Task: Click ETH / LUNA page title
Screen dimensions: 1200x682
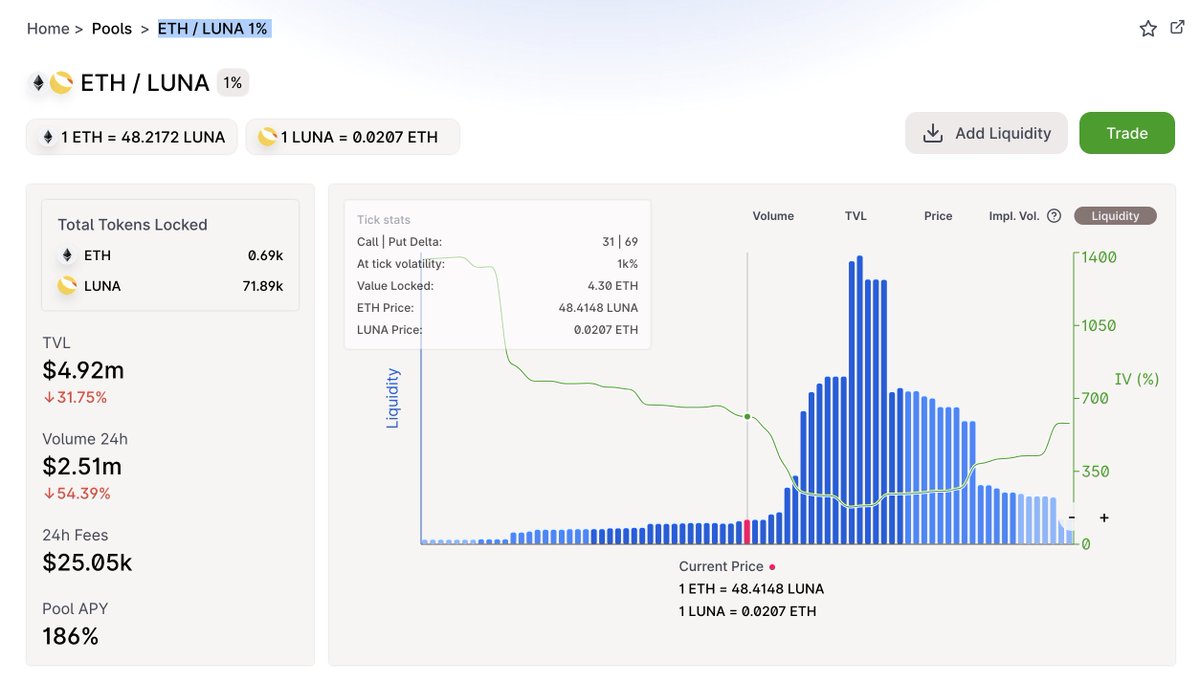Action: [x=145, y=83]
